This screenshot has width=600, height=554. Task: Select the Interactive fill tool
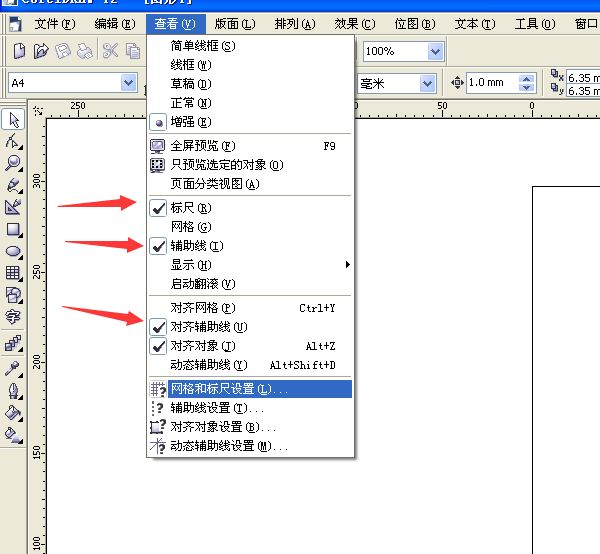pos(13,435)
